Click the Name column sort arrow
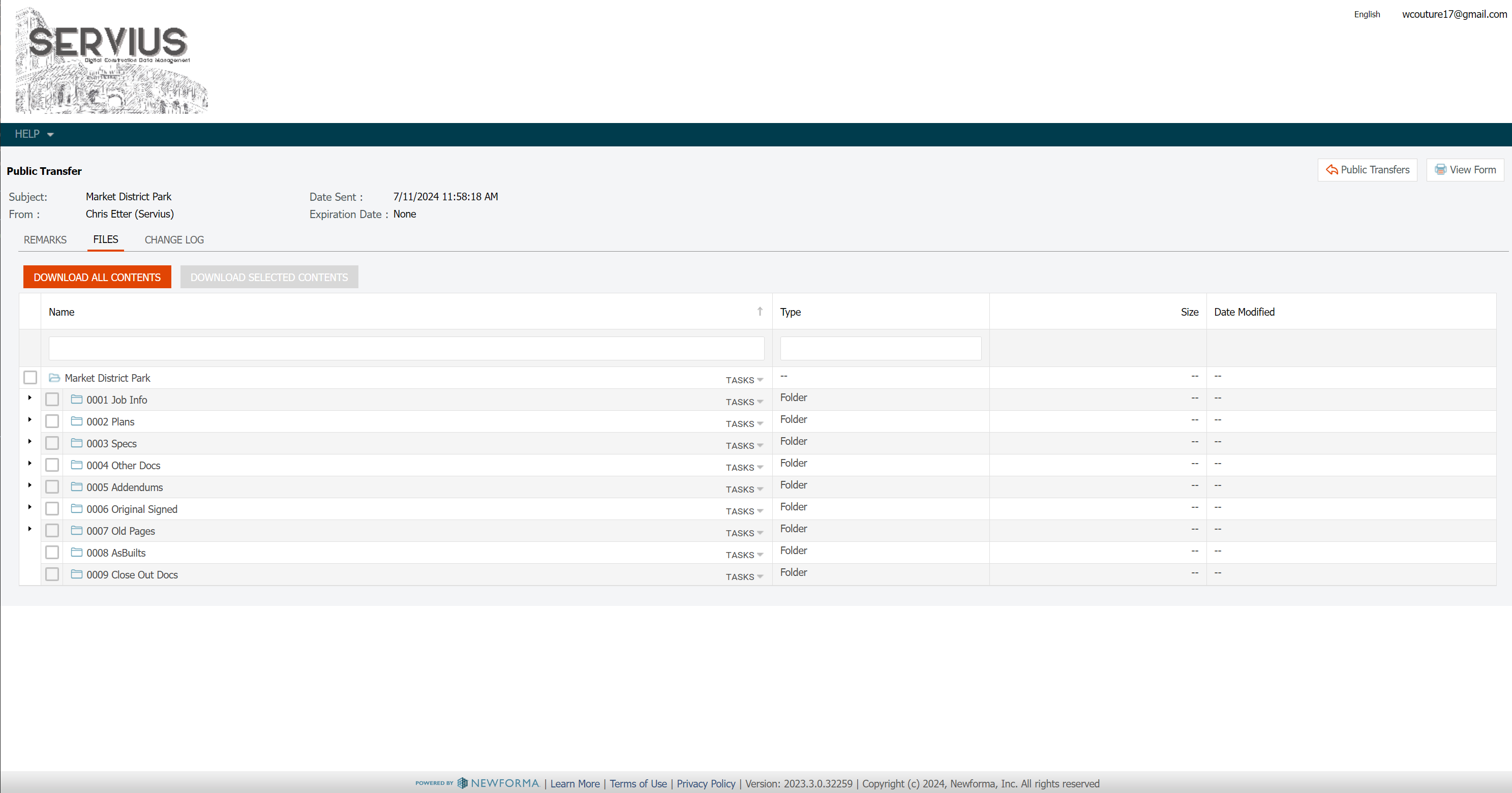 pos(760,312)
